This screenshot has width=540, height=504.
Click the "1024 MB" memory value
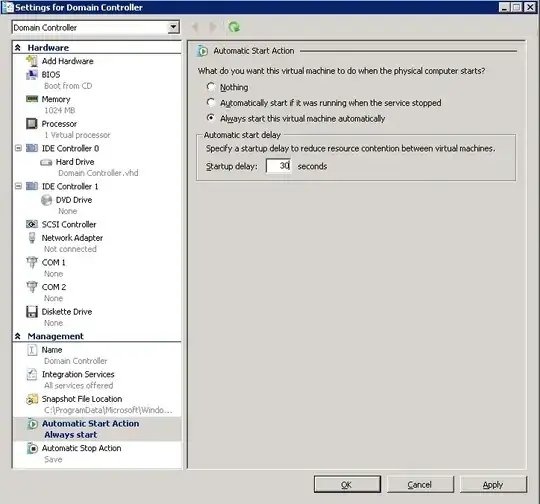[60, 110]
